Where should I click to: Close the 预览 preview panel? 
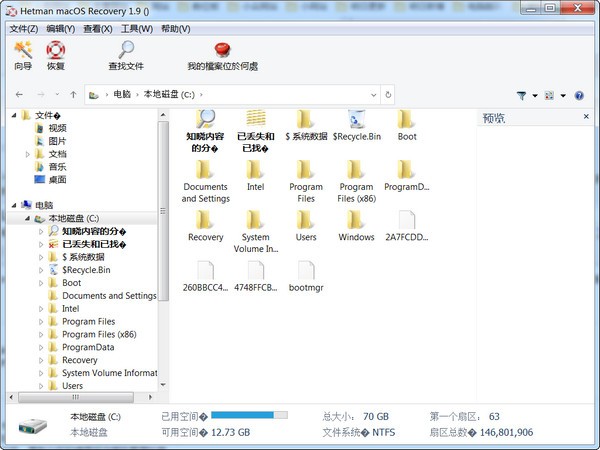(586, 116)
